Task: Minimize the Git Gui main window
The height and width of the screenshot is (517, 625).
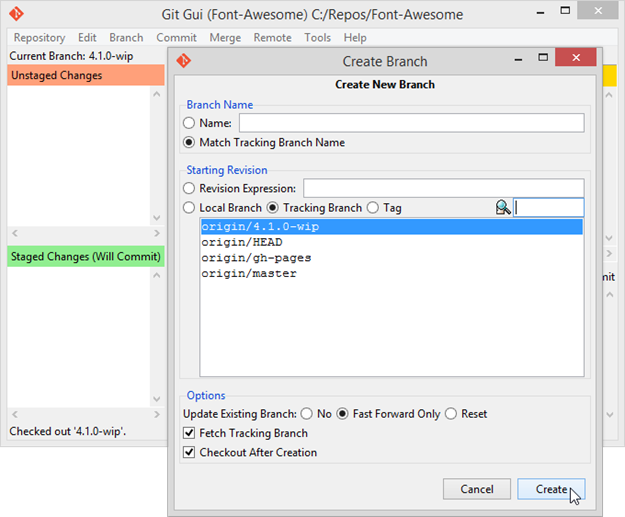Action: coord(540,13)
